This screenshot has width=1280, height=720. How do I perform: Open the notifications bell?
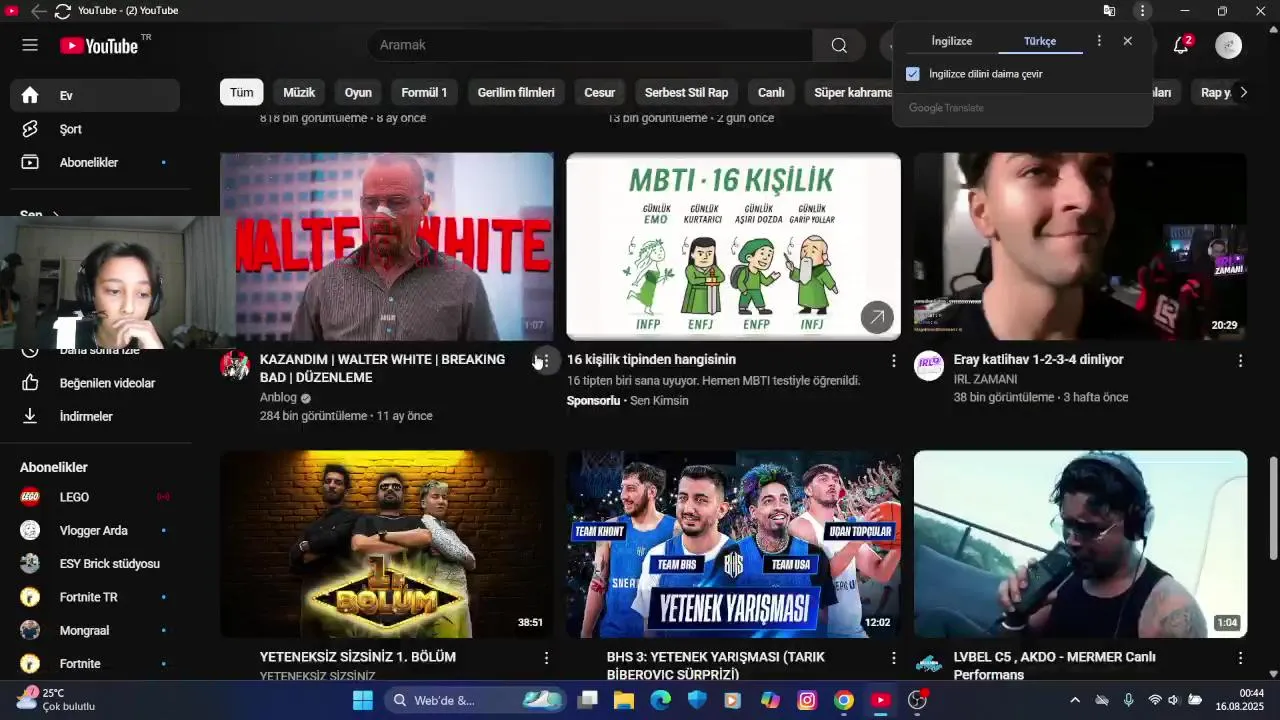[x=1181, y=45]
